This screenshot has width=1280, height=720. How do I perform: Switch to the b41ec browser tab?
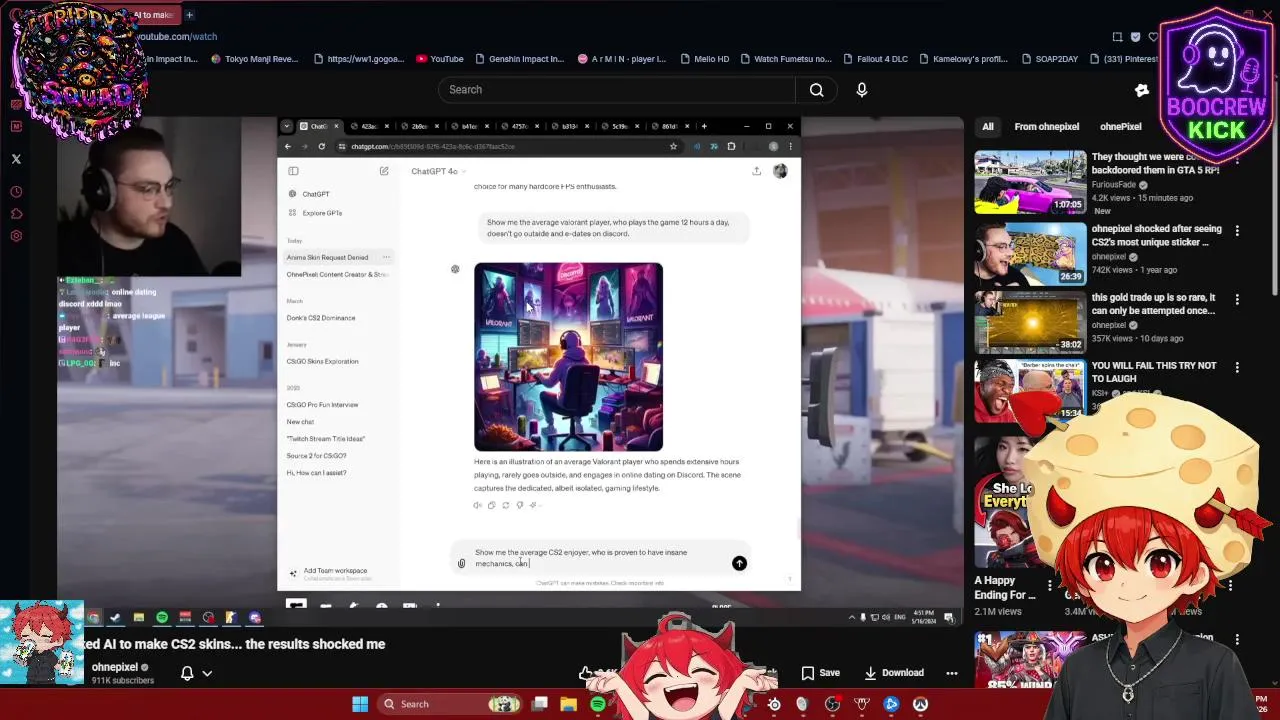(x=468, y=126)
